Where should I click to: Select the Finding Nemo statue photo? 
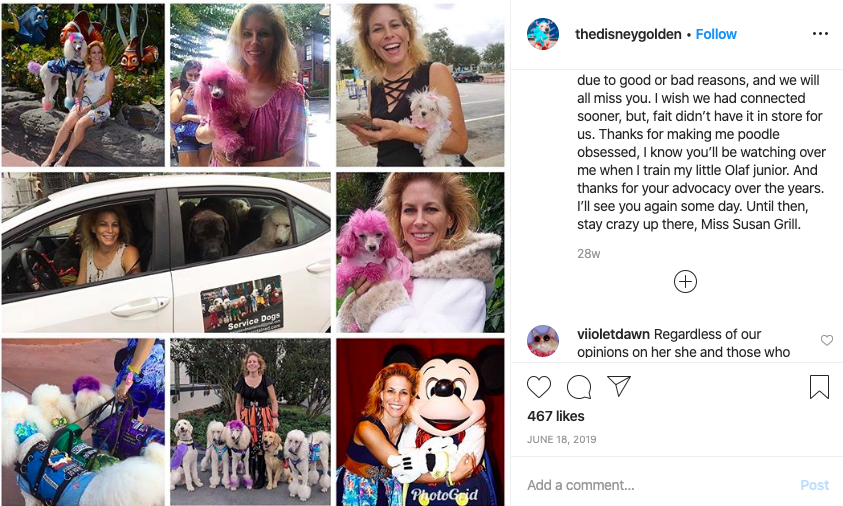point(83,85)
